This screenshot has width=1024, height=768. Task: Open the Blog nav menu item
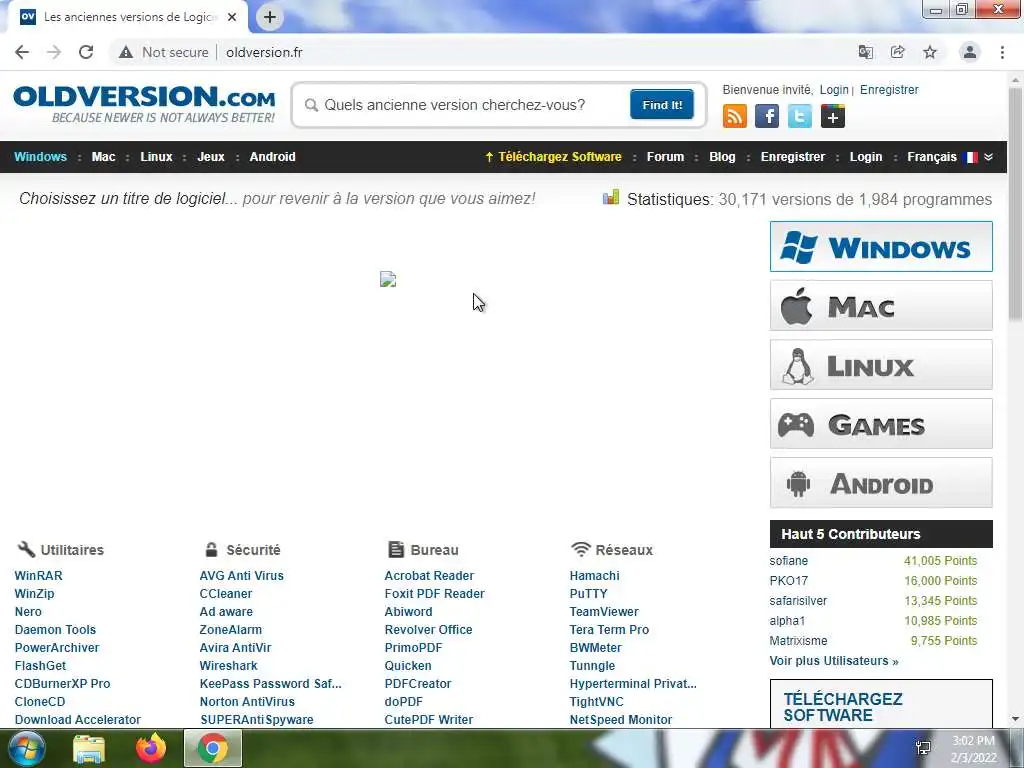click(x=722, y=157)
